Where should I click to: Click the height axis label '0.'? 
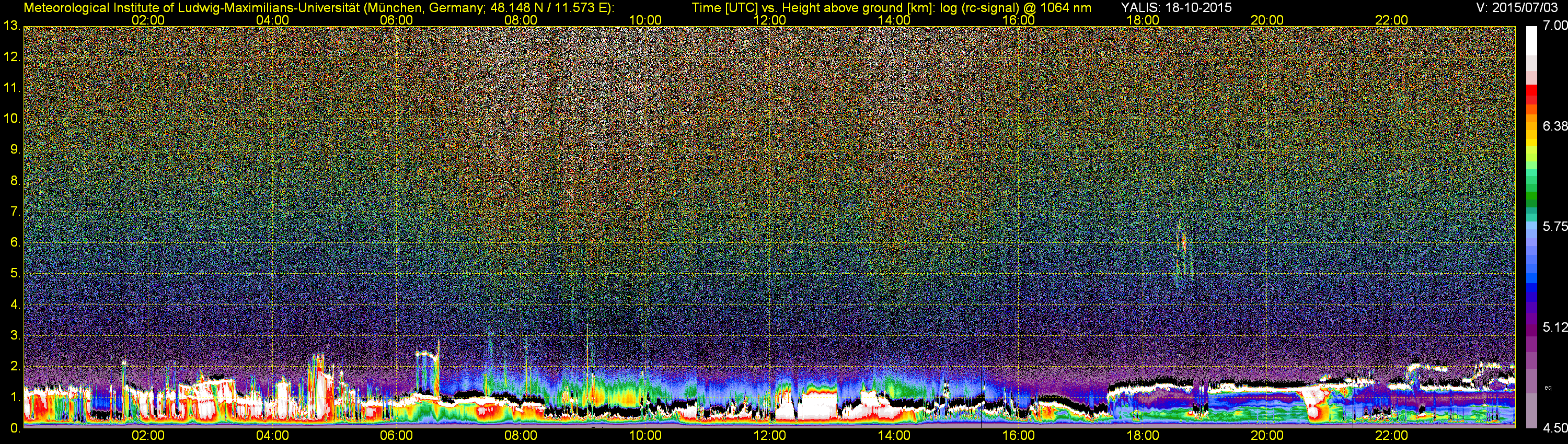point(15,428)
